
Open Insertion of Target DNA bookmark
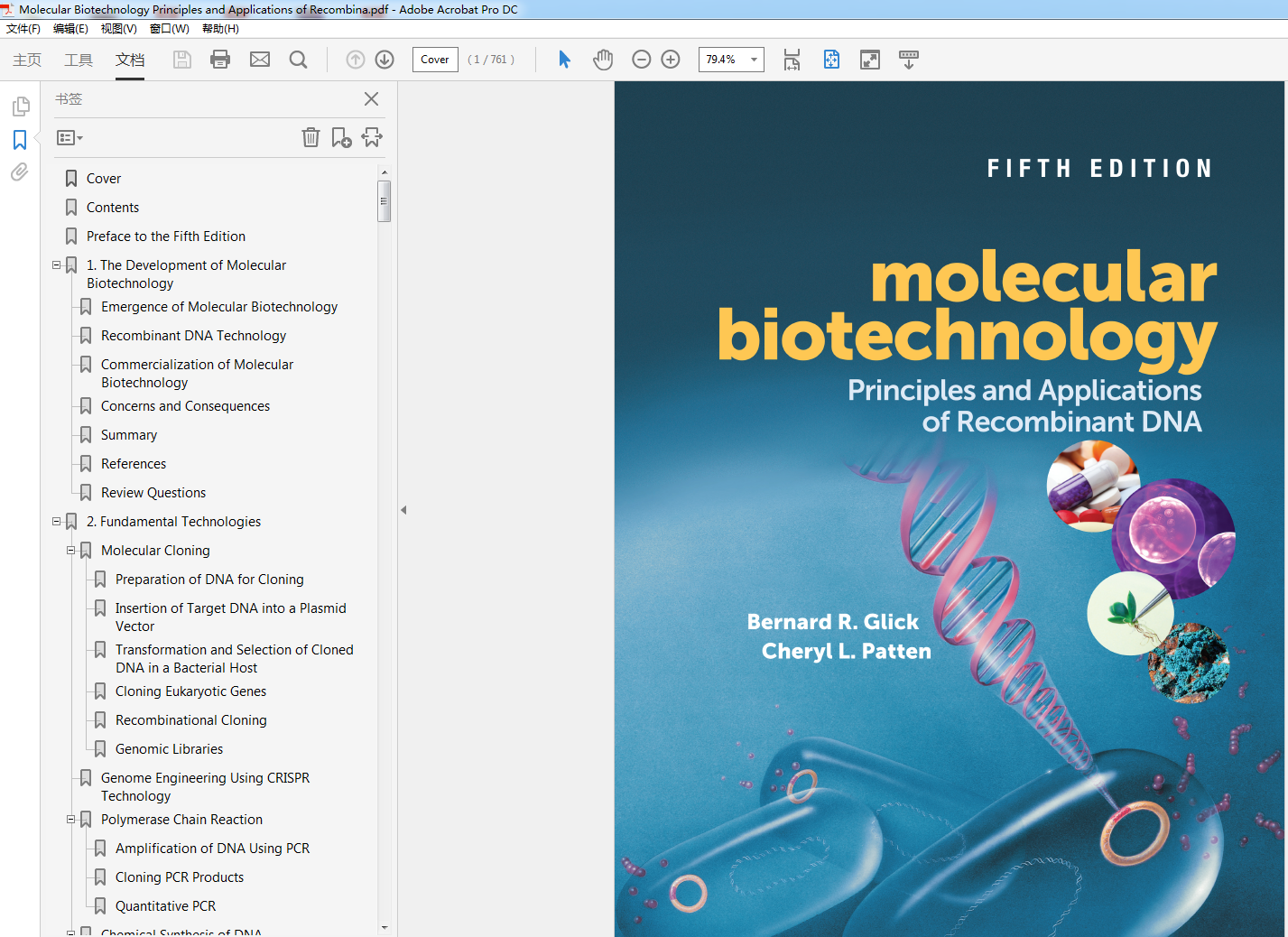(x=231, y=617)
